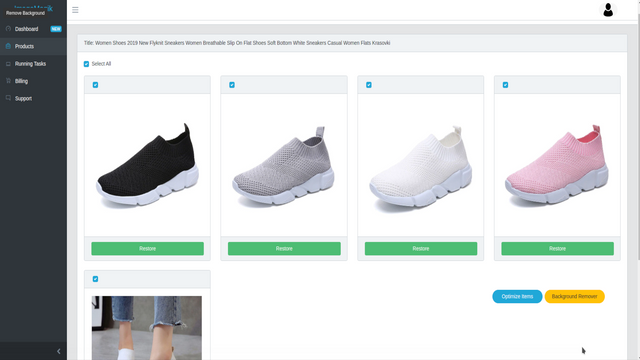This screenshot has width=640, height=360.
Task: Click Restore under the white sneaker
Action: (421, 249)
